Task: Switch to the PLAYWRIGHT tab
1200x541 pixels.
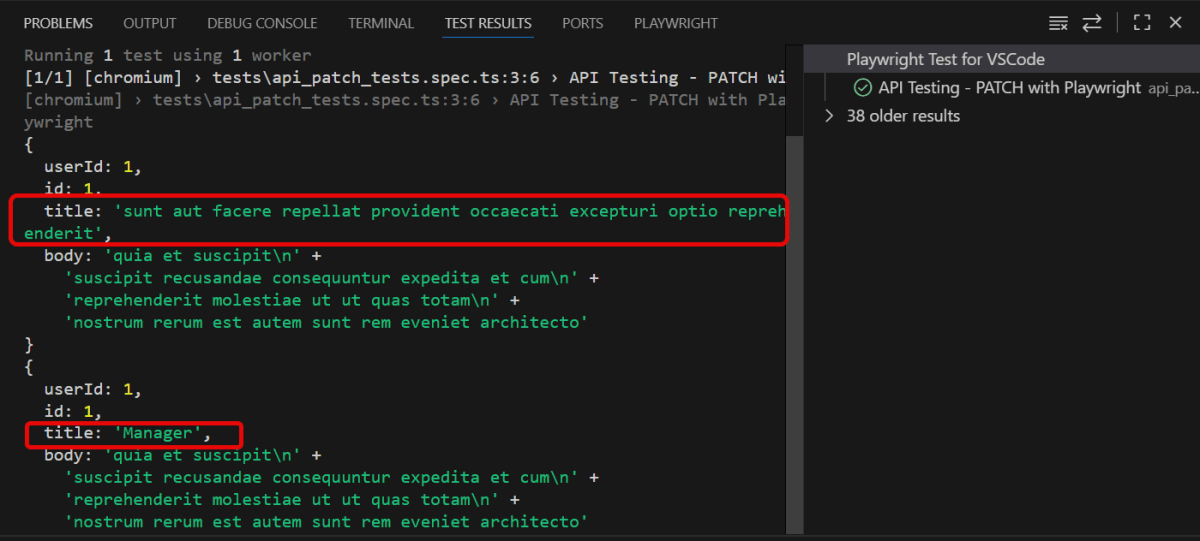Action: 676,23
